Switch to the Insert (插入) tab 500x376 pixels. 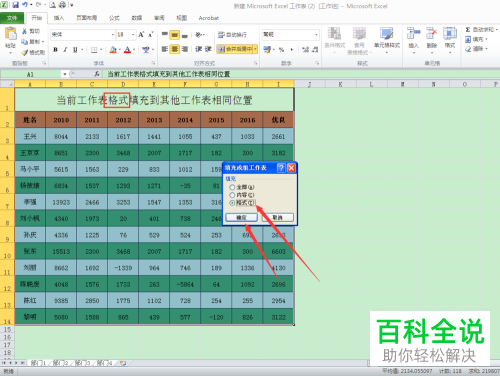(x=59, y=18)
